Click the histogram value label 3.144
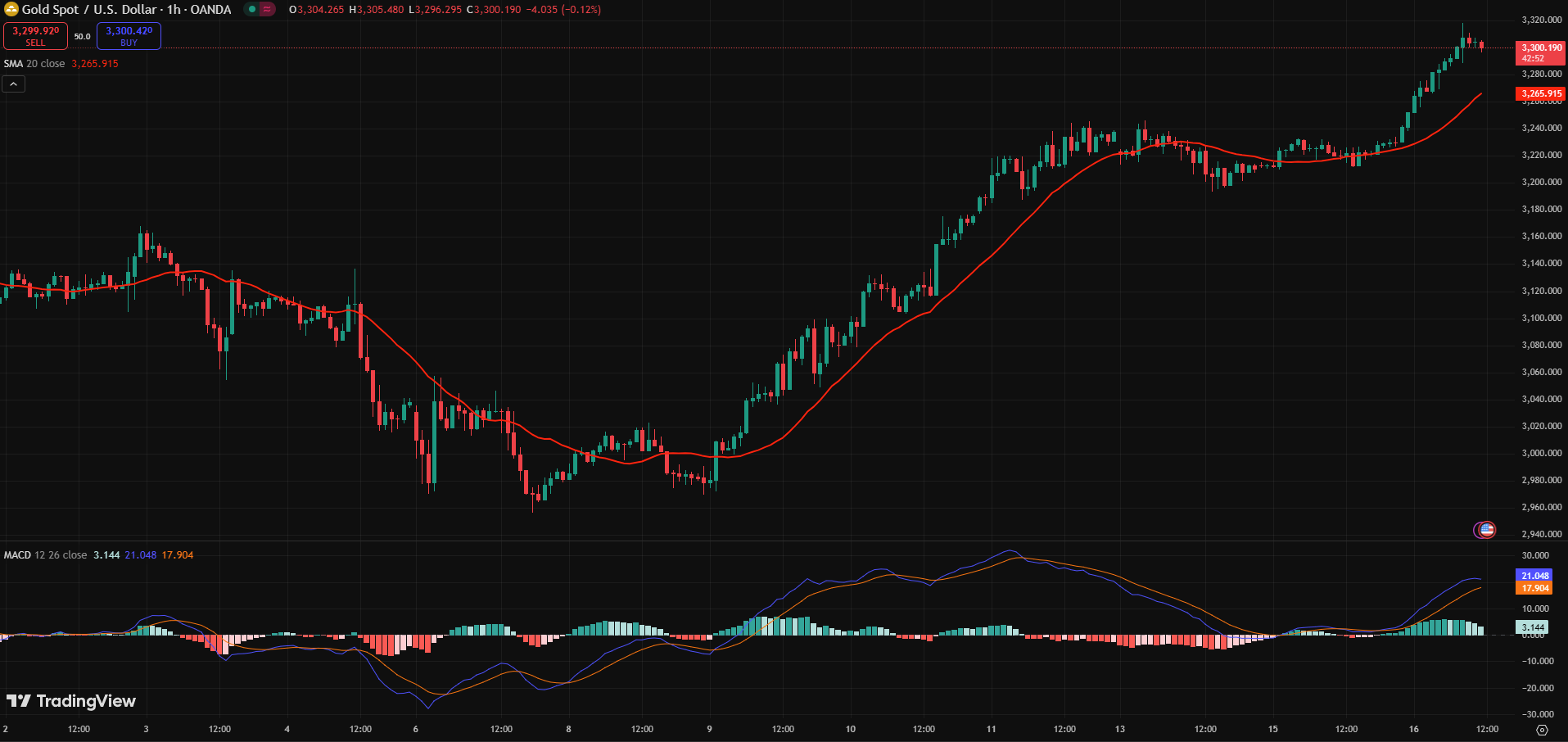 click(1533, 627)
